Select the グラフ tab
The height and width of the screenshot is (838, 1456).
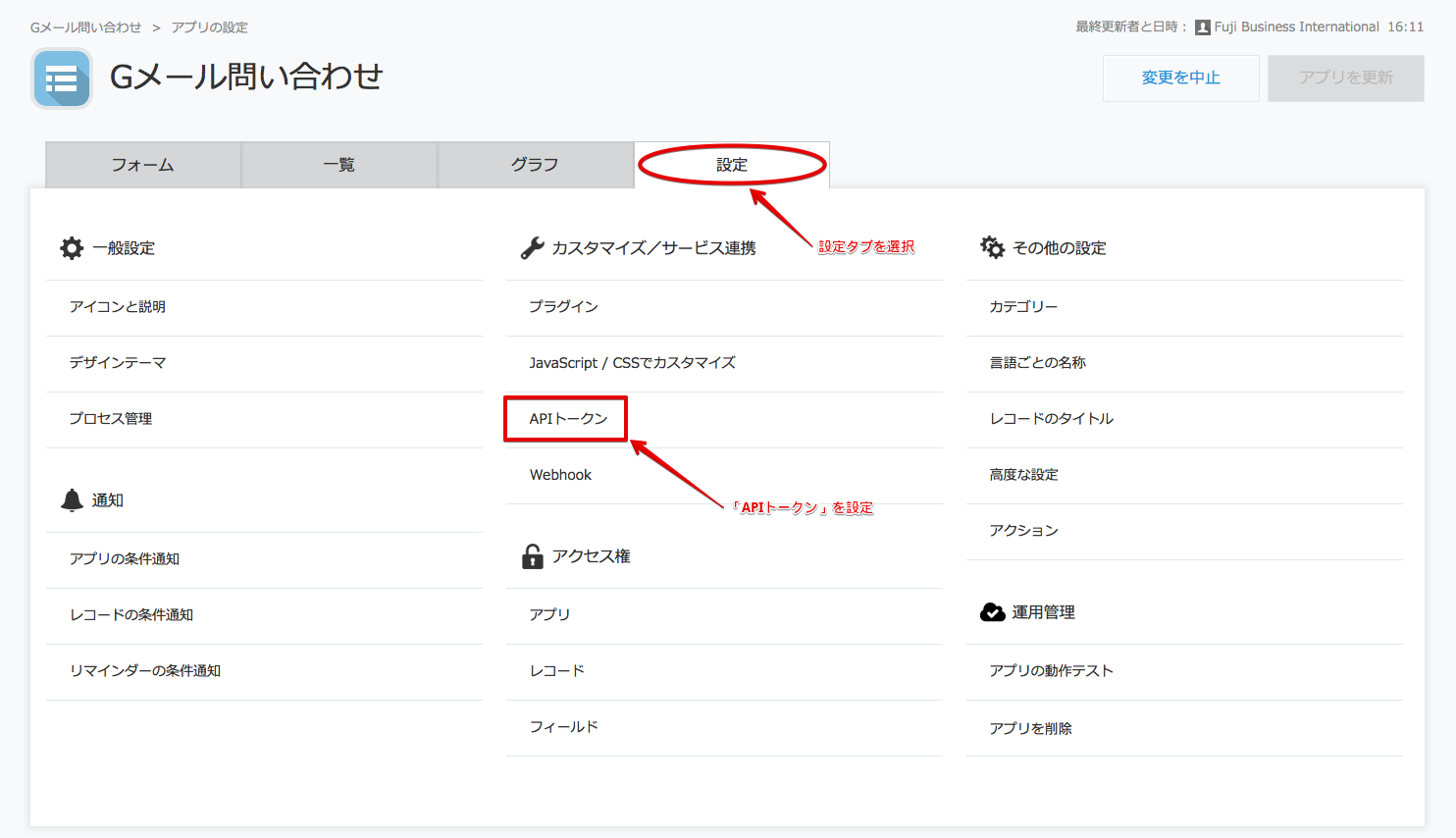point(535,165)
